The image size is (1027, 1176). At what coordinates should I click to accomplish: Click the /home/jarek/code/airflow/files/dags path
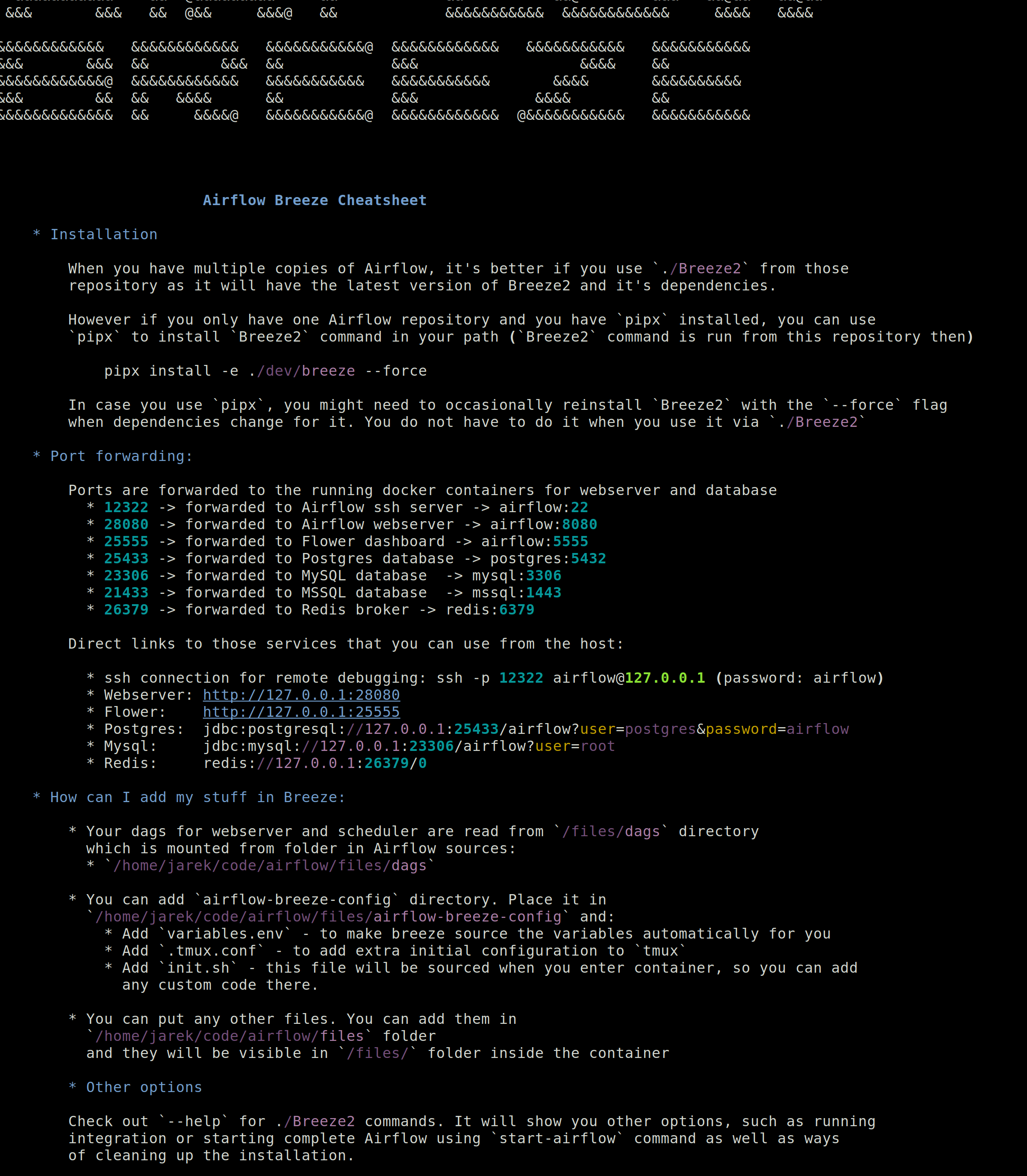coord(269,865)
